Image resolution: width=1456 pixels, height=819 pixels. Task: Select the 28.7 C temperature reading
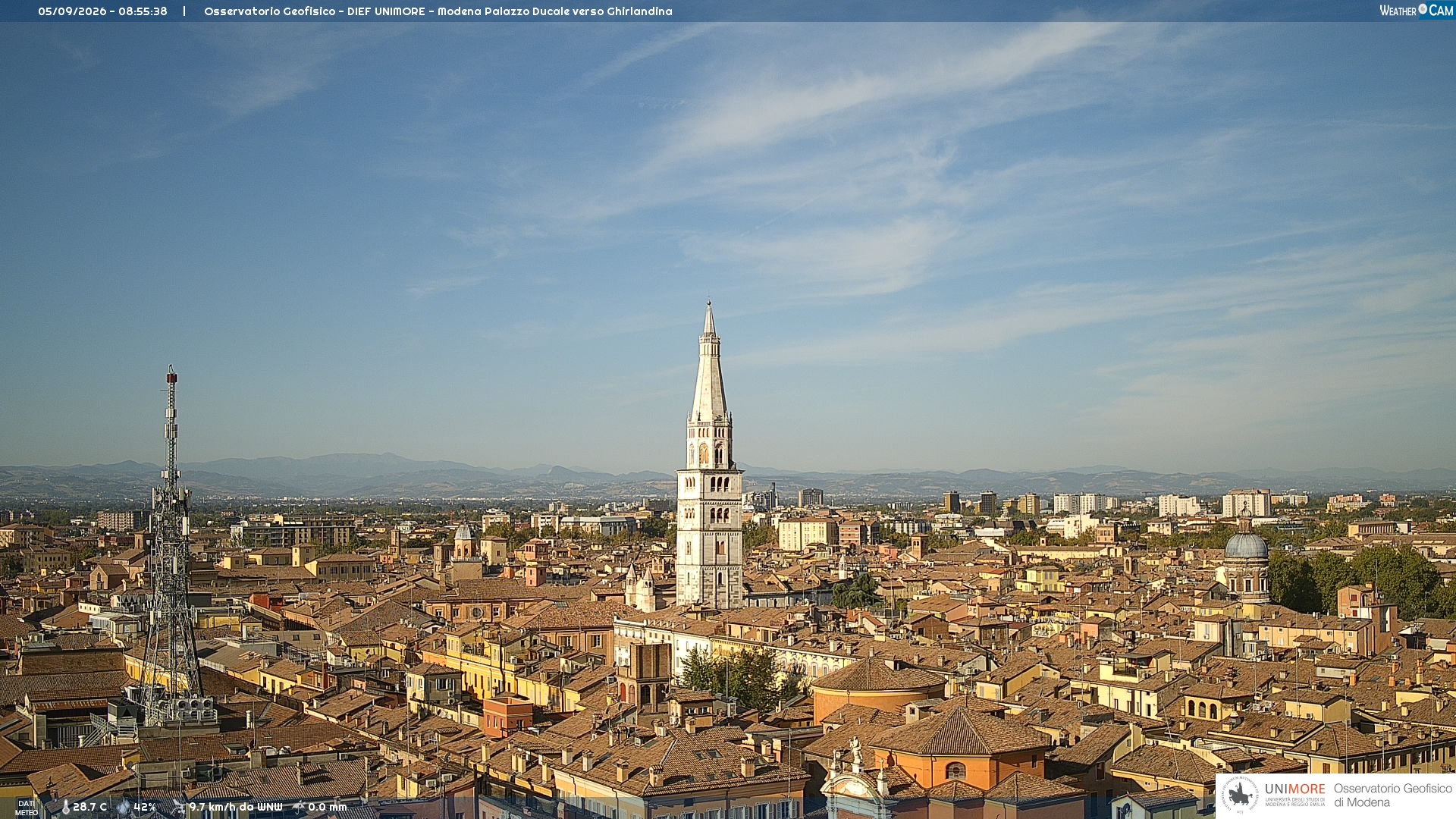[x=89, y=807]
